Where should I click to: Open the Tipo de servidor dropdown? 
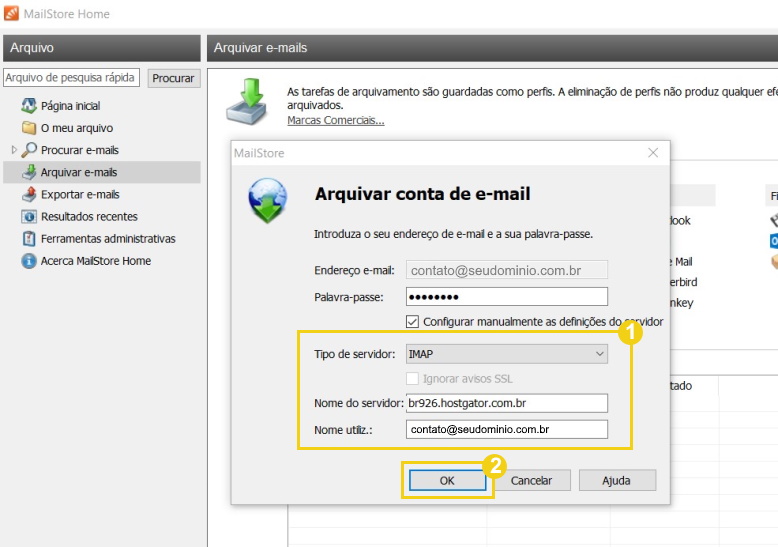pos(507,354)
